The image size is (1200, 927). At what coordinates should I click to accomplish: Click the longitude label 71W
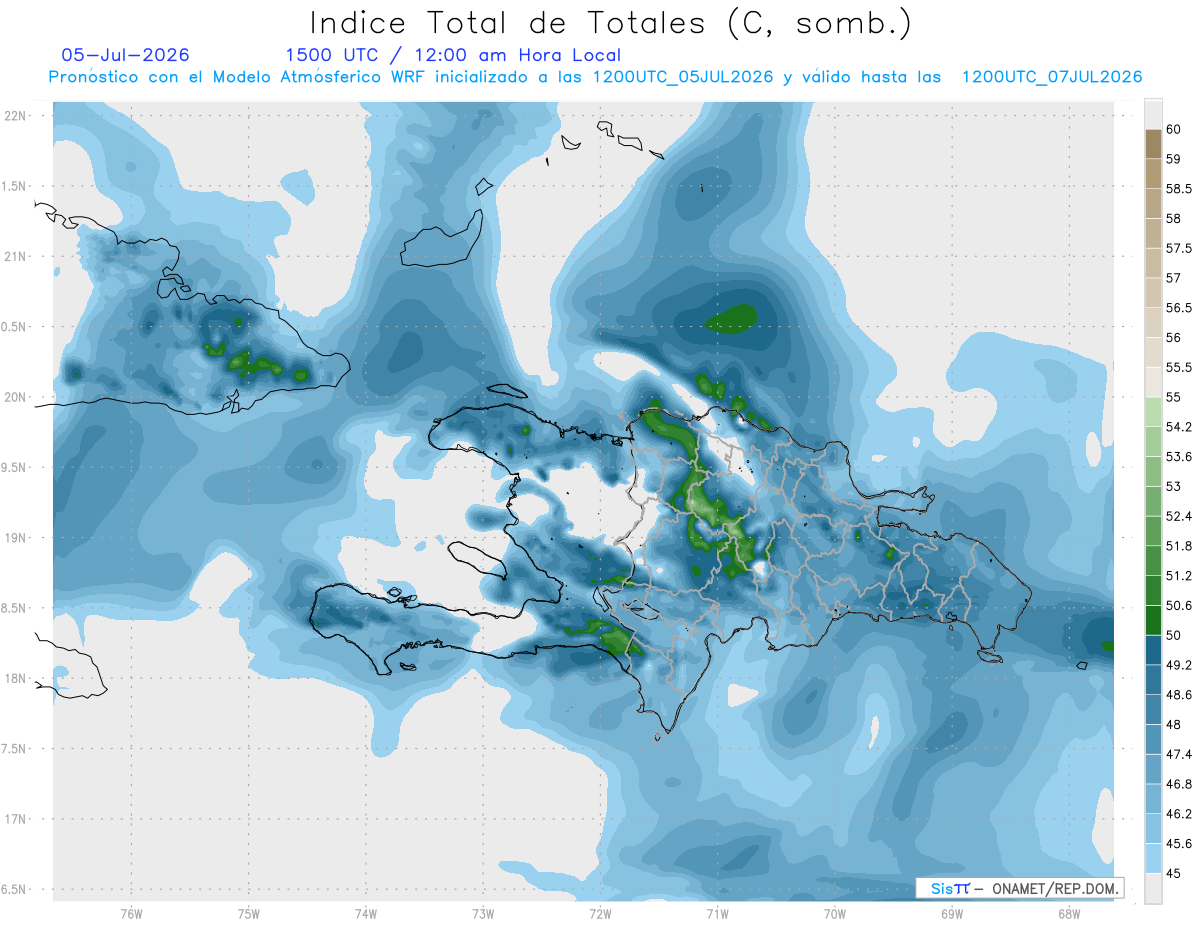pos(717,914)
